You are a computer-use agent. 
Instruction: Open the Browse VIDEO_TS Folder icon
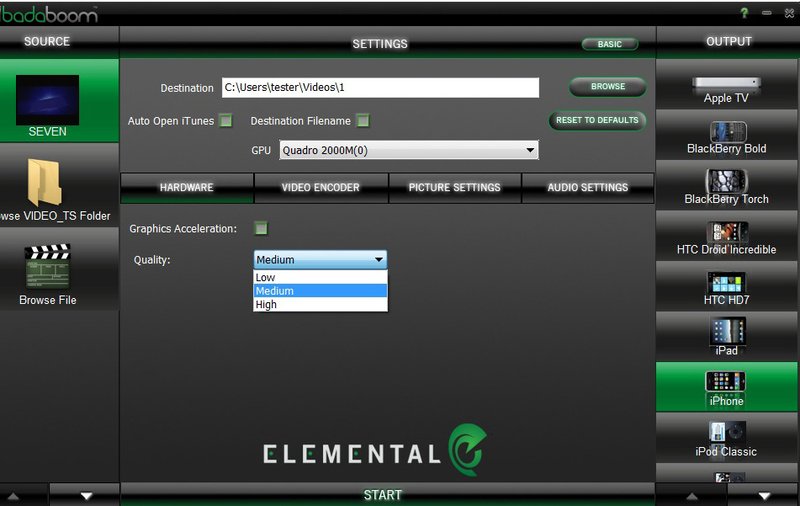(x=45, y=182)
